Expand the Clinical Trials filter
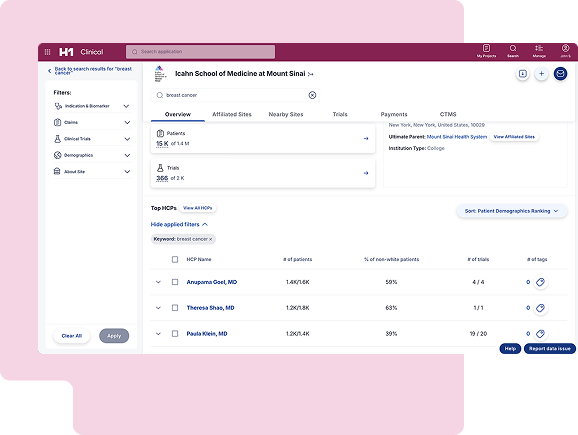The height and width of the screenshot is (435, 578). pos(127,139)
